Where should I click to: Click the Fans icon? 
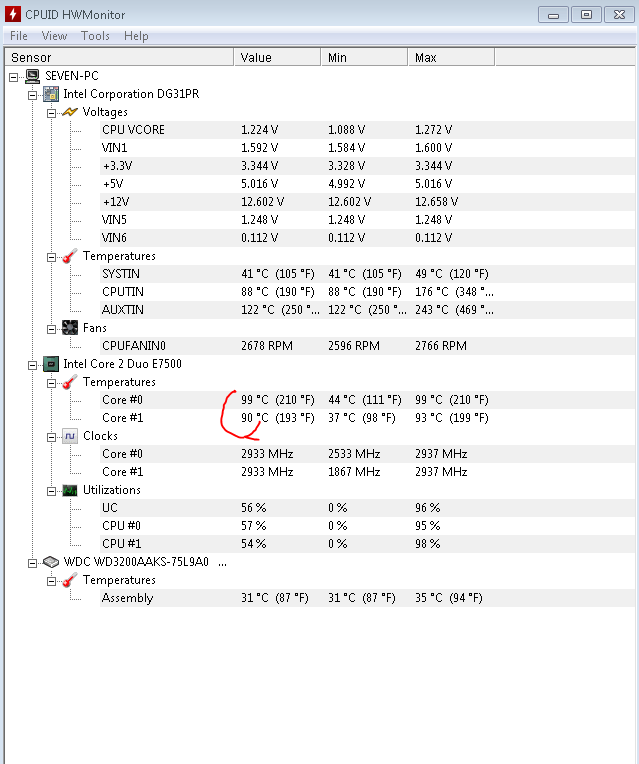point(70,328)
